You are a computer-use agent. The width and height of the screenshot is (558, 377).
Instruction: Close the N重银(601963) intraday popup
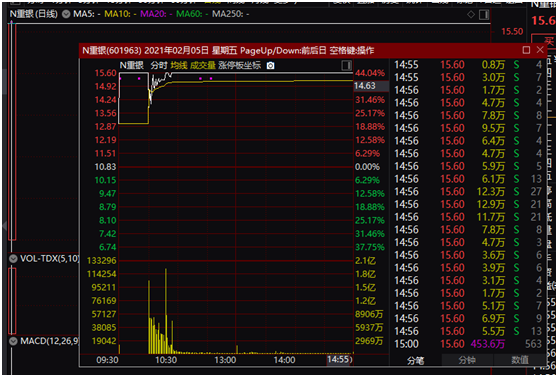click(540, 50)
